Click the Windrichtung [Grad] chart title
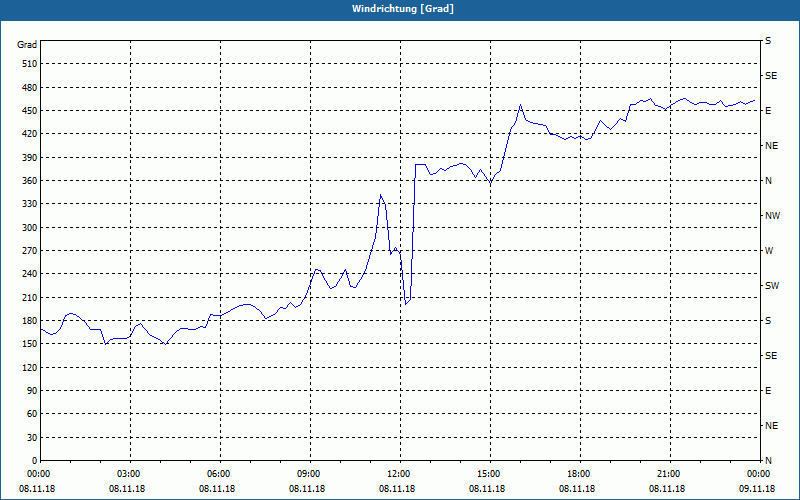Image resolution: width=800 pixels, height=500 pixels. tap(403, 9)
